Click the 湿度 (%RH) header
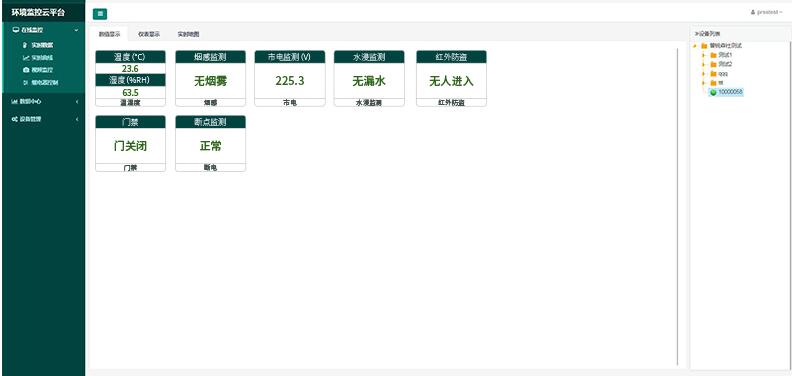The height and width of the screenshot is (376, 798). 130,80
